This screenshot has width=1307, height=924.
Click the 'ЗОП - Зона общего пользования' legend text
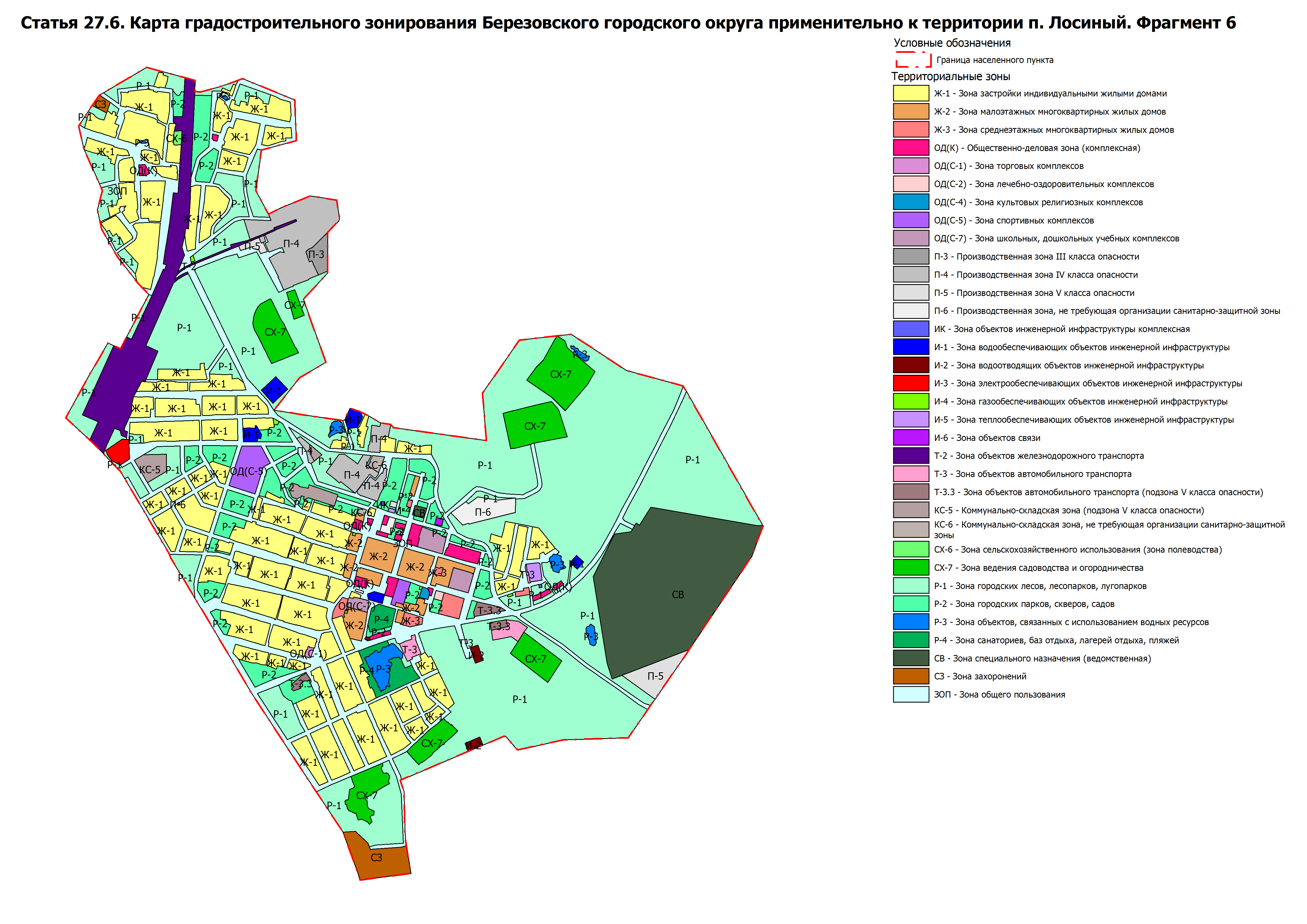(999, 694)
